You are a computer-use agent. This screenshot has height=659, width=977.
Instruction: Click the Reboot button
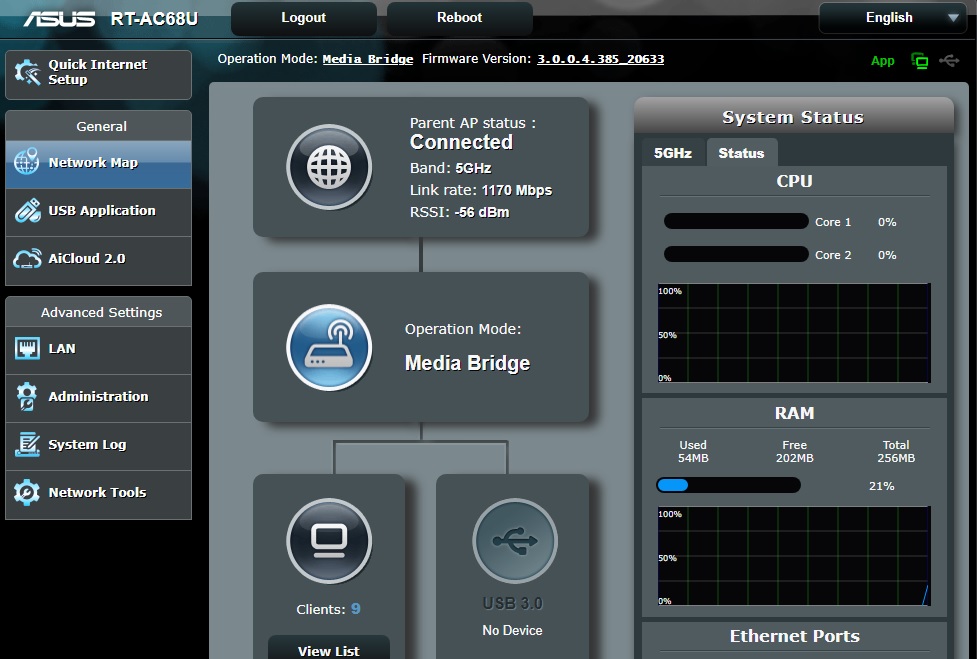459,18
